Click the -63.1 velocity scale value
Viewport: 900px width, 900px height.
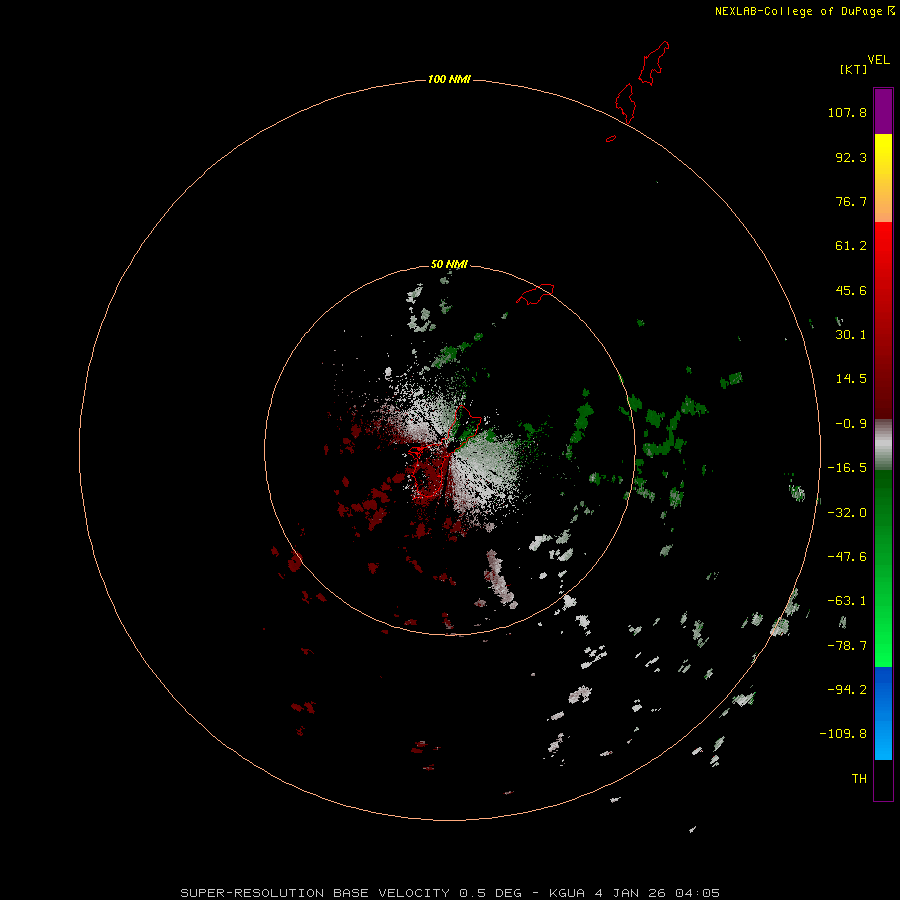tap(847, 601)
